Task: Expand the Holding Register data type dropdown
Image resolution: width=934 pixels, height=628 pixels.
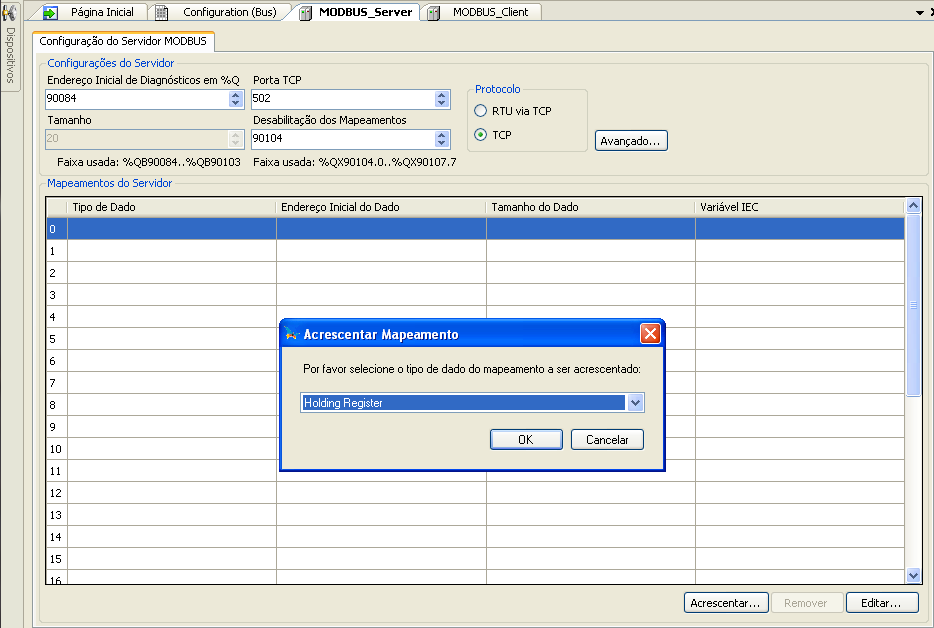Action: coord(635,403)
